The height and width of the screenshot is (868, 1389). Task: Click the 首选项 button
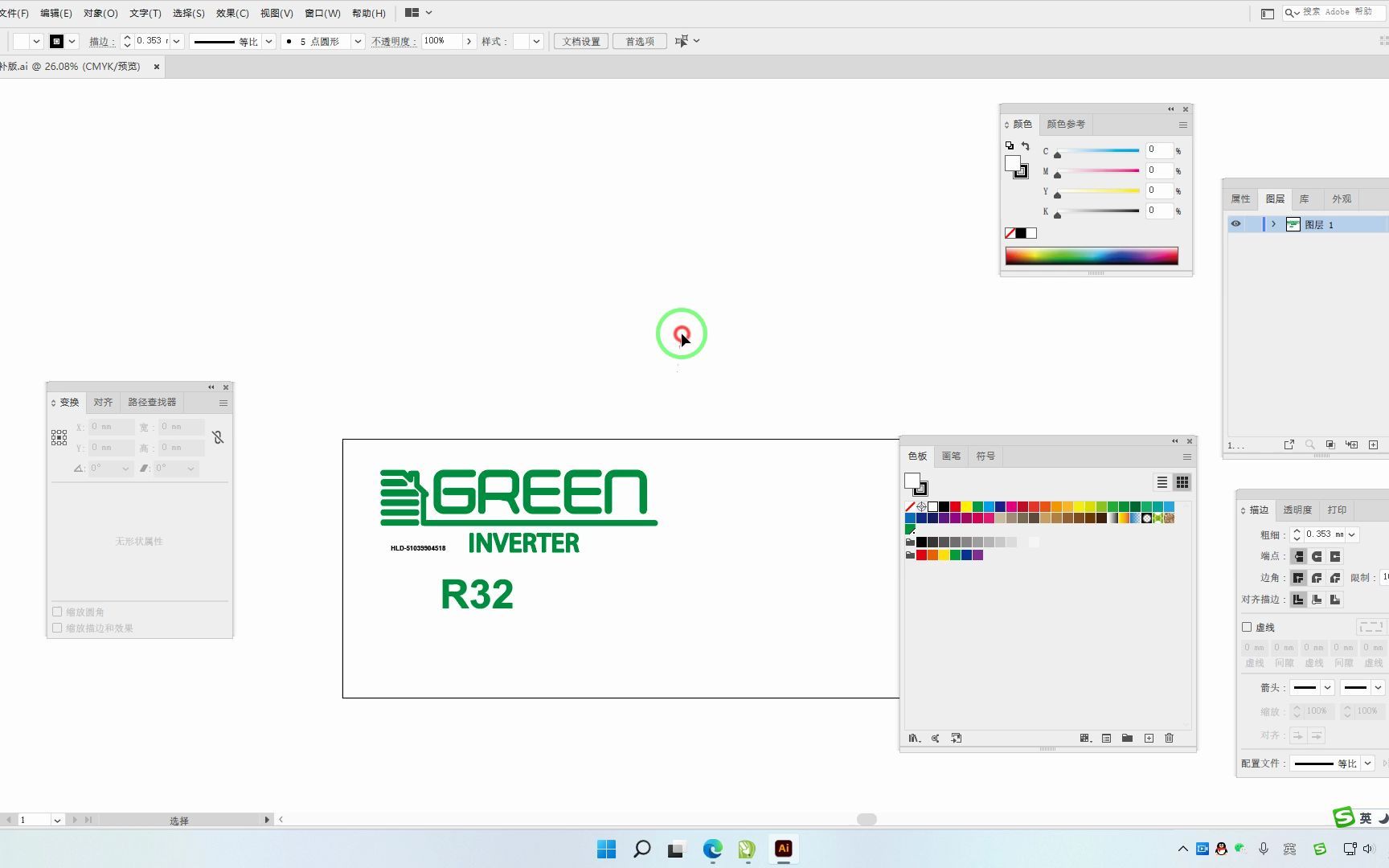click(640, 41)
